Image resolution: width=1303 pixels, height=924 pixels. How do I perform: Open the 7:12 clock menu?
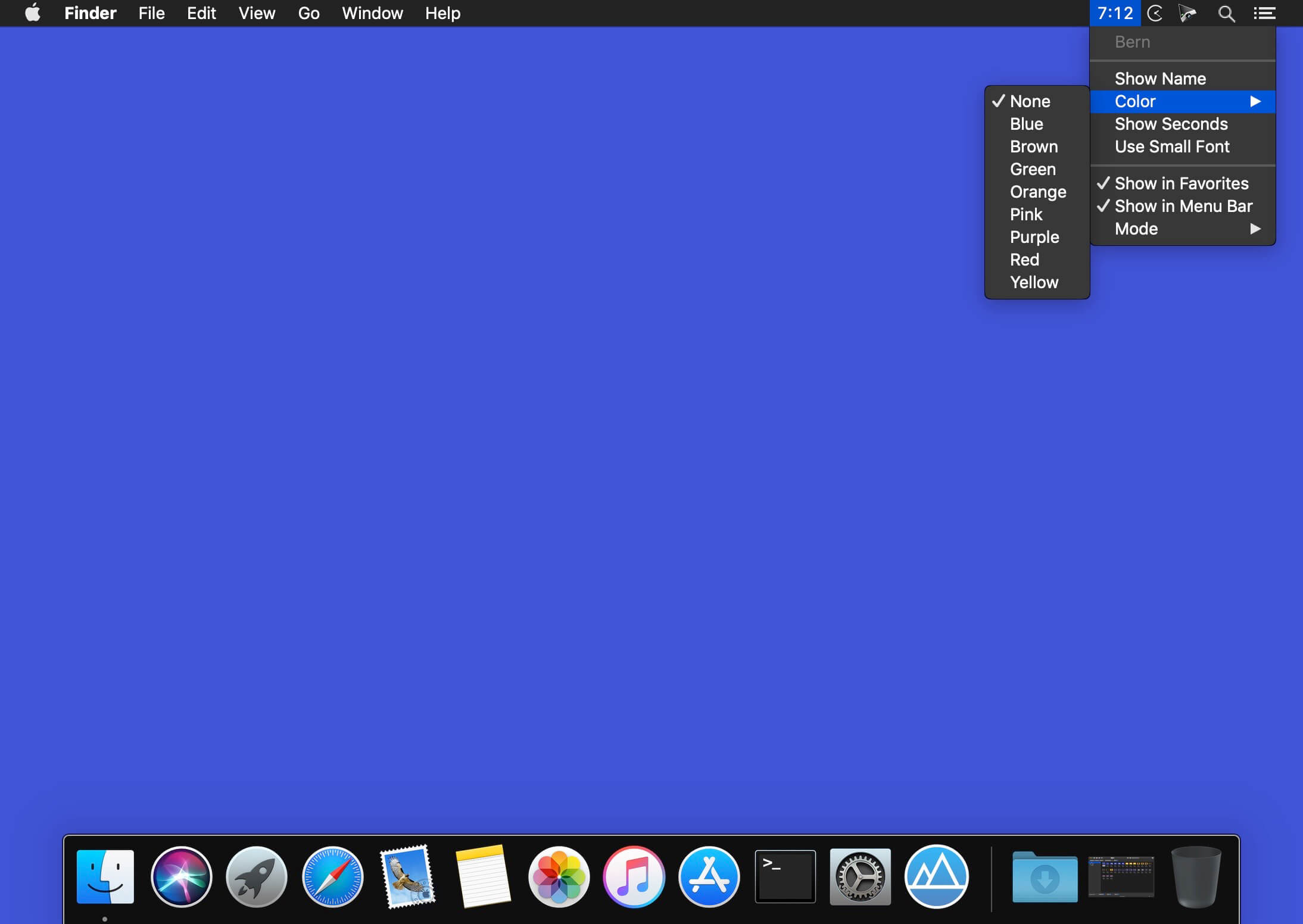1115,13
